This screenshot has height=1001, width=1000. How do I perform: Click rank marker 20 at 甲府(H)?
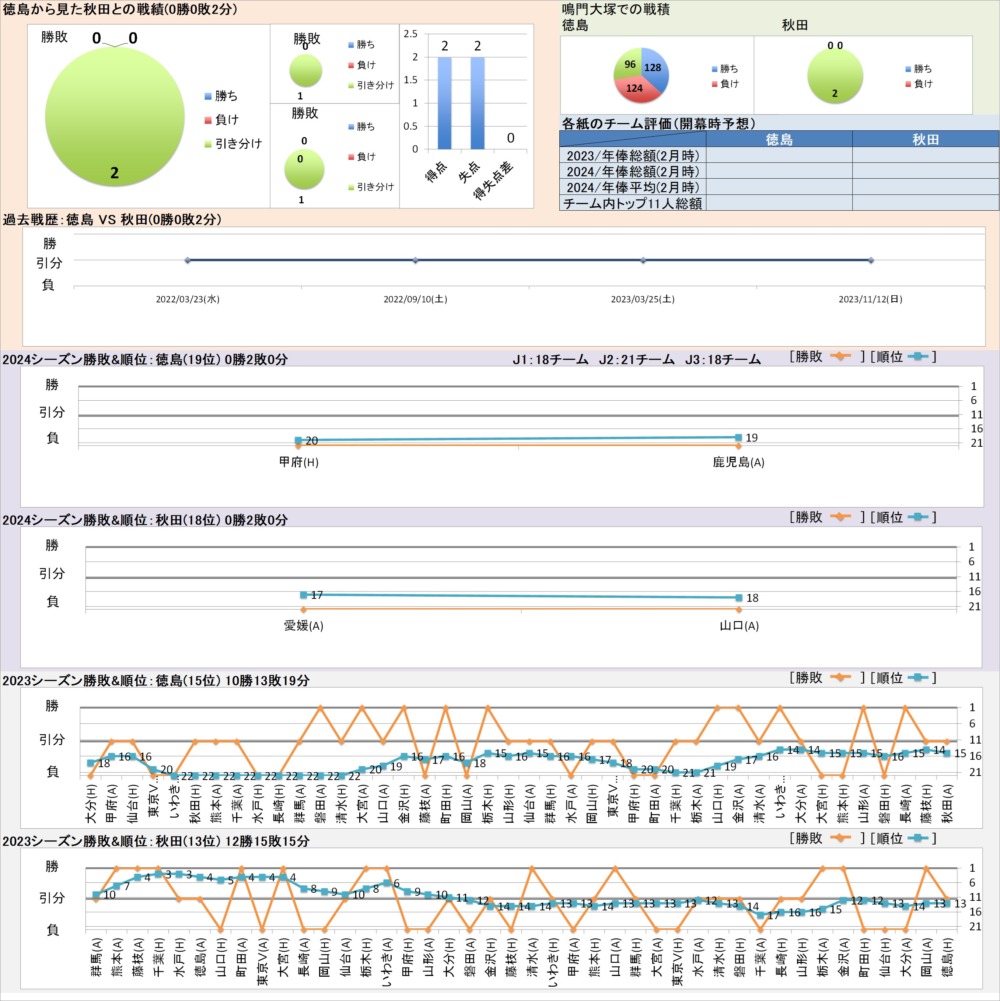pyautogui.click(x=298, y=440)
